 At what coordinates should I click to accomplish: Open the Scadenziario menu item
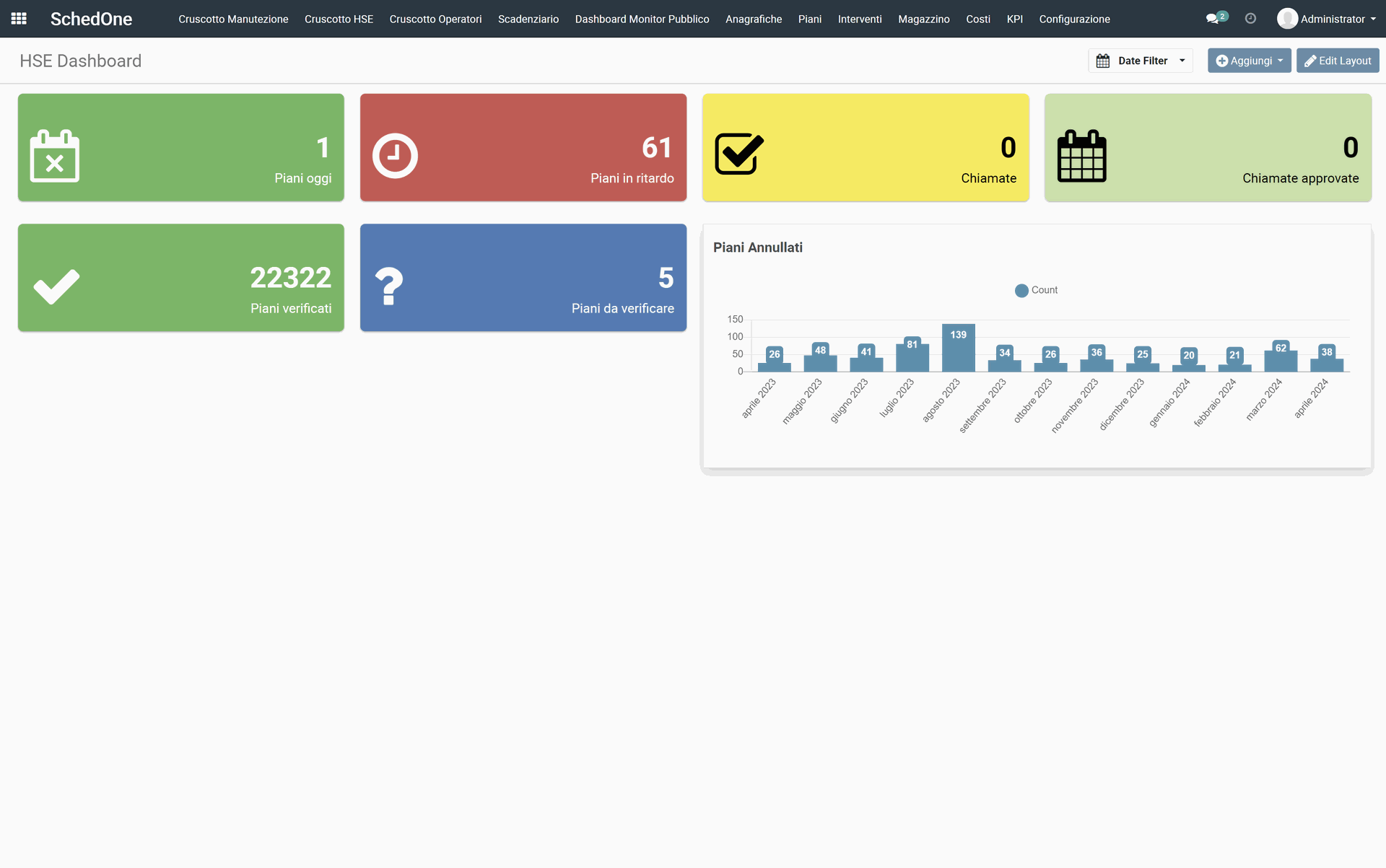pos(528,19)
